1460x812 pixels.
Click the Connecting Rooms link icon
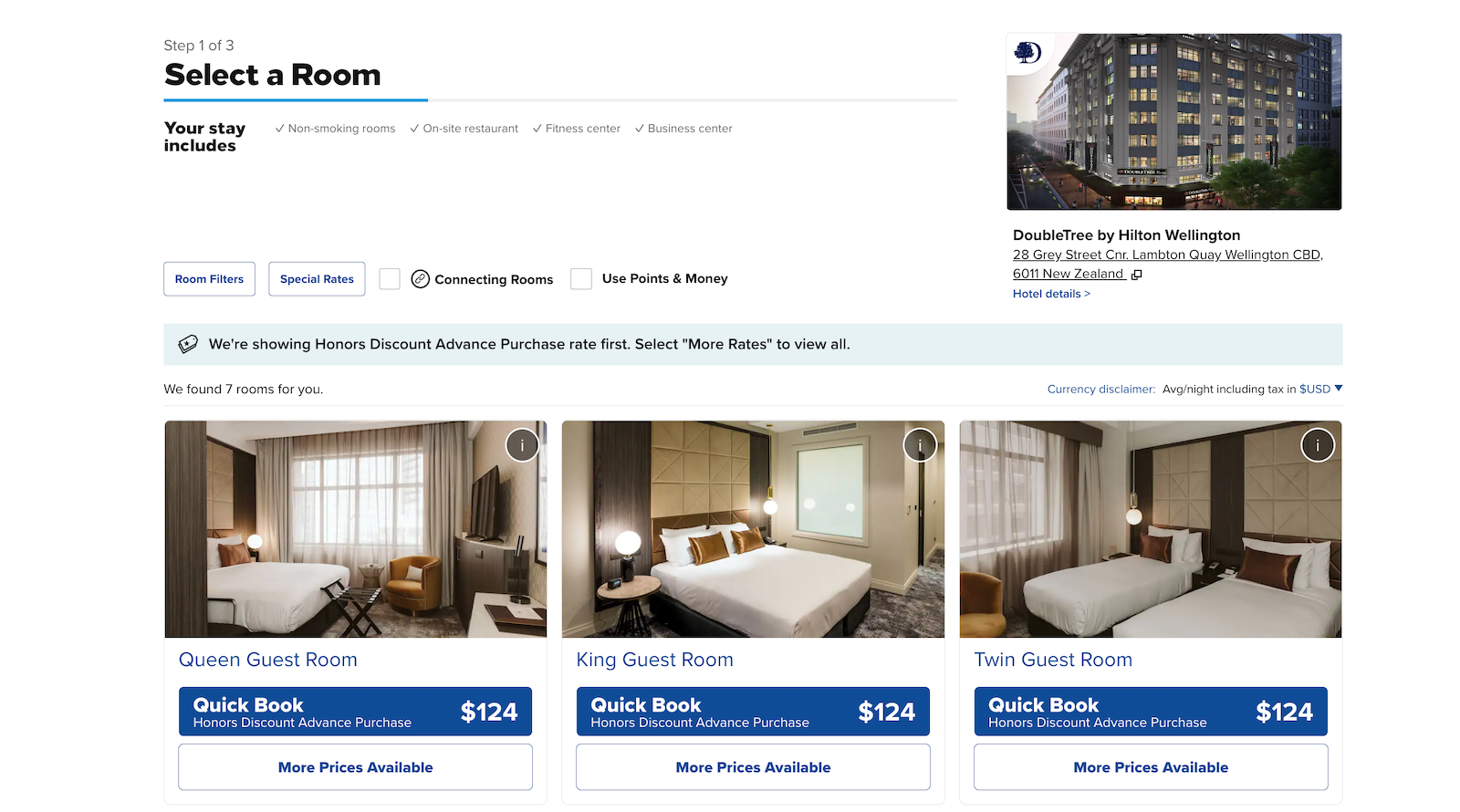[x=420, y=279]
